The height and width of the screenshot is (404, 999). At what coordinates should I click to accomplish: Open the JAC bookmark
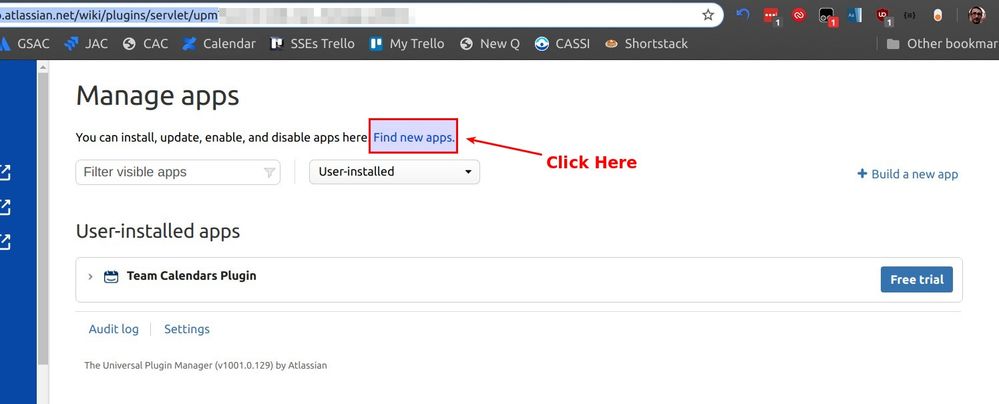87,43
